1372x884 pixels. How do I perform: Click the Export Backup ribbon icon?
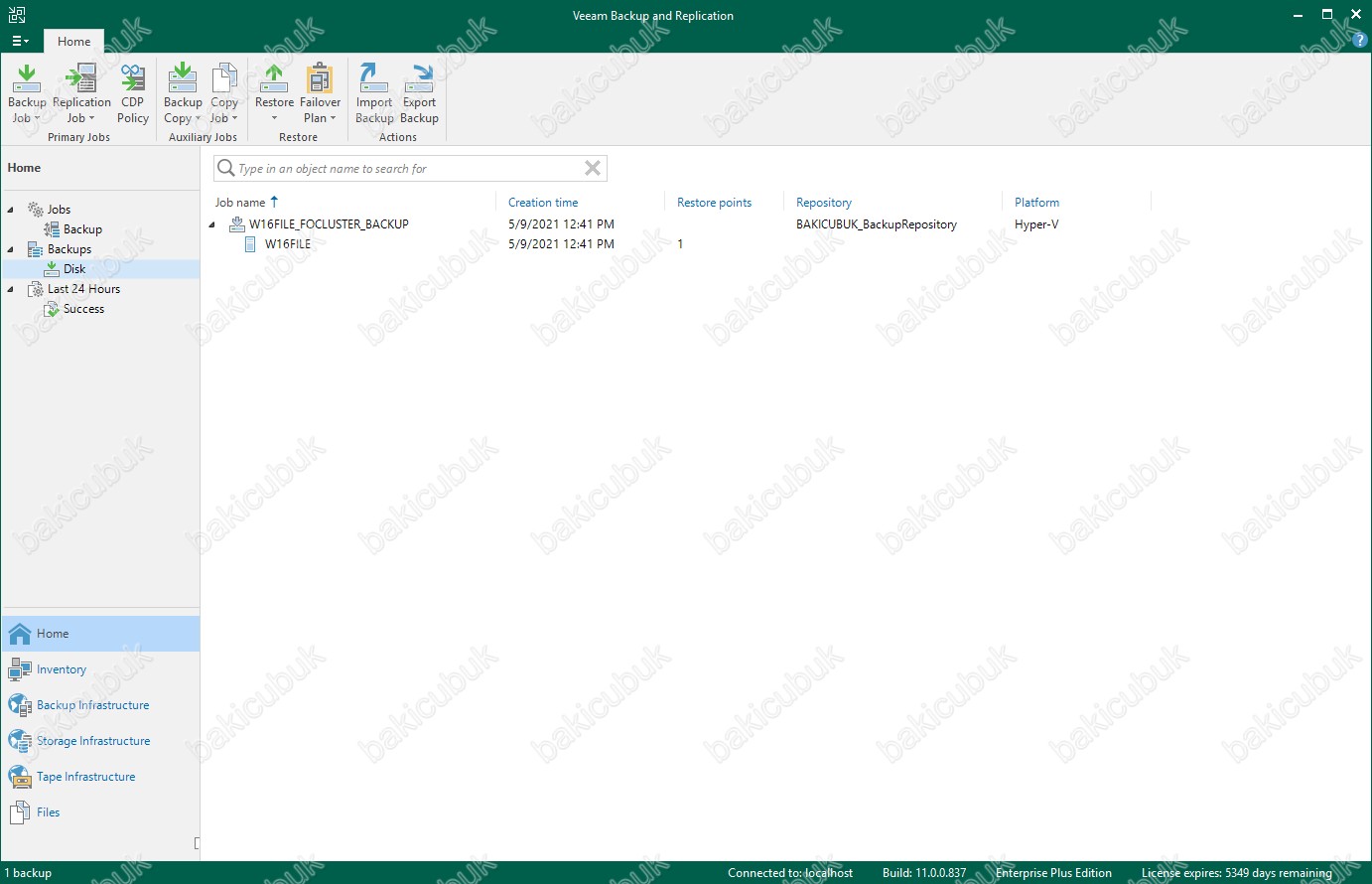(x=419, y=77)
